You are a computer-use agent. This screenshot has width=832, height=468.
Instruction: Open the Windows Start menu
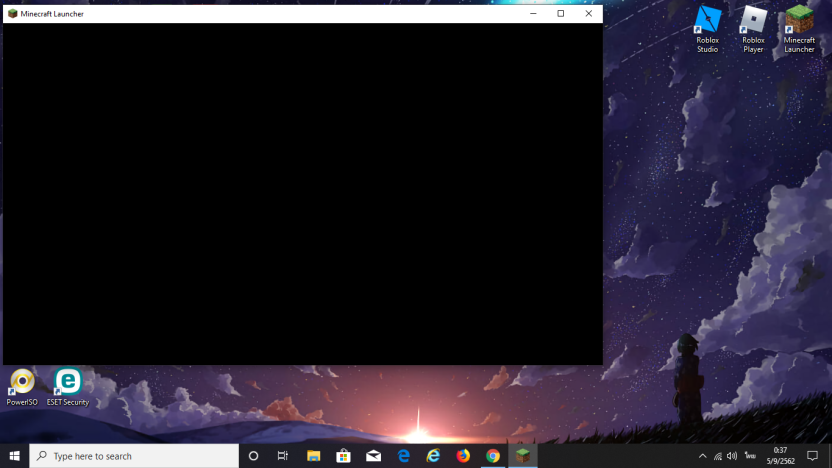pyautogui.click(x=14, y=456)
